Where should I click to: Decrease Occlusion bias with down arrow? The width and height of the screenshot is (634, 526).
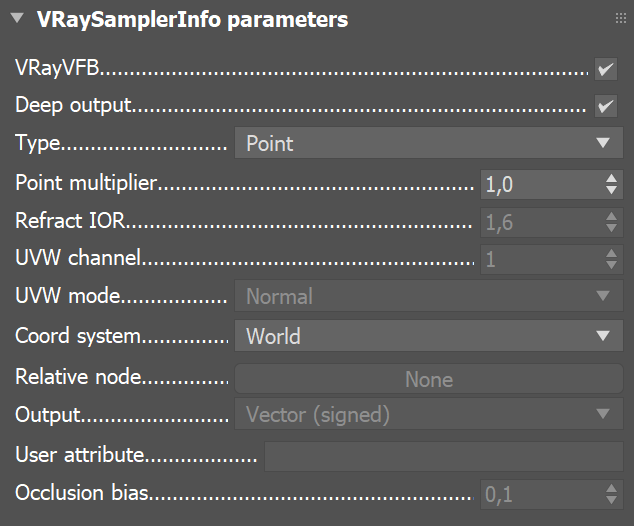(x=611, y=500)
